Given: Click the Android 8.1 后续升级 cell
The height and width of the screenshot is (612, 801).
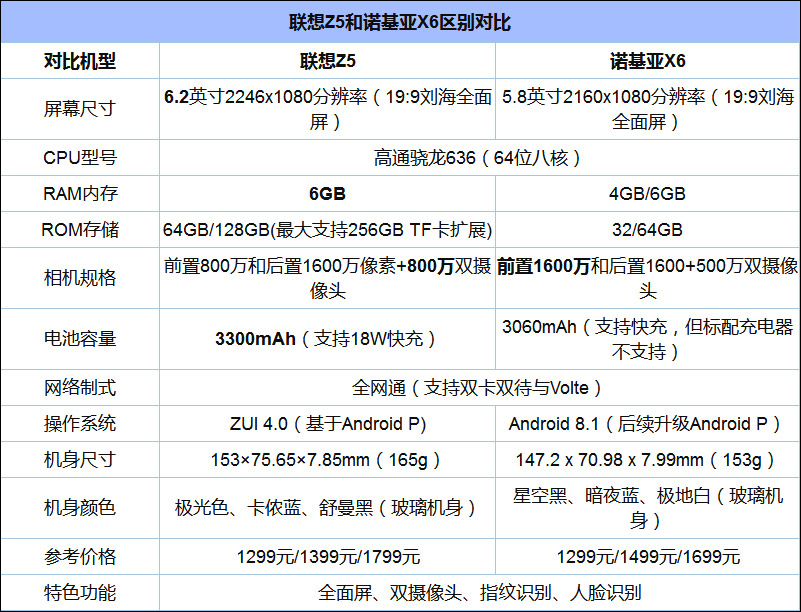Looking at the screenshot, I should [647, 423].
